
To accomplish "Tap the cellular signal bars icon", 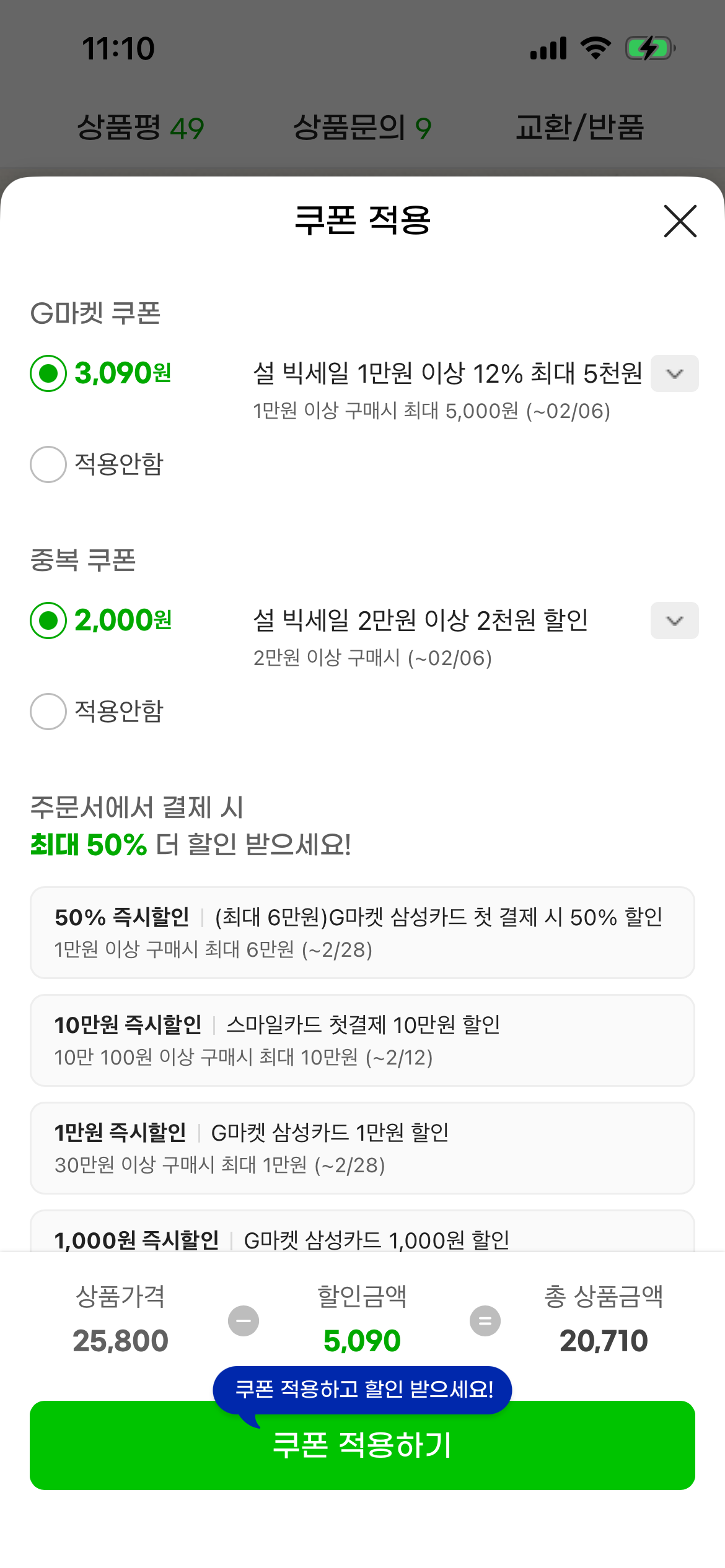I will click(548, 48).
